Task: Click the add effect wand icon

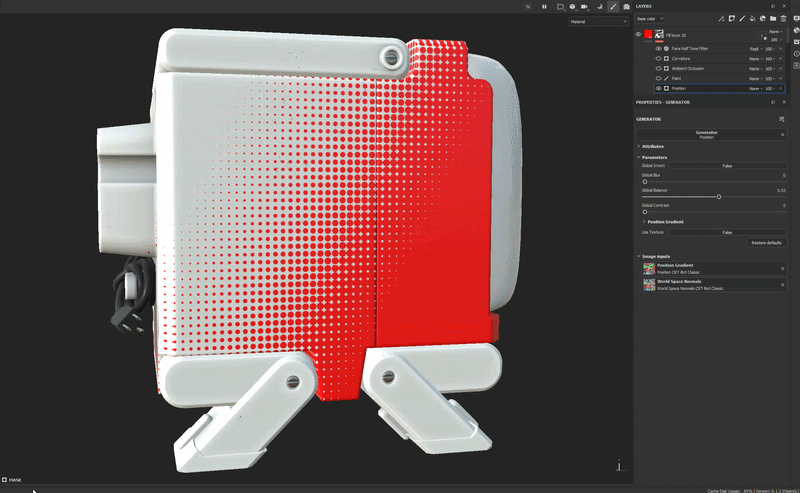Action: tap(721, 18)
